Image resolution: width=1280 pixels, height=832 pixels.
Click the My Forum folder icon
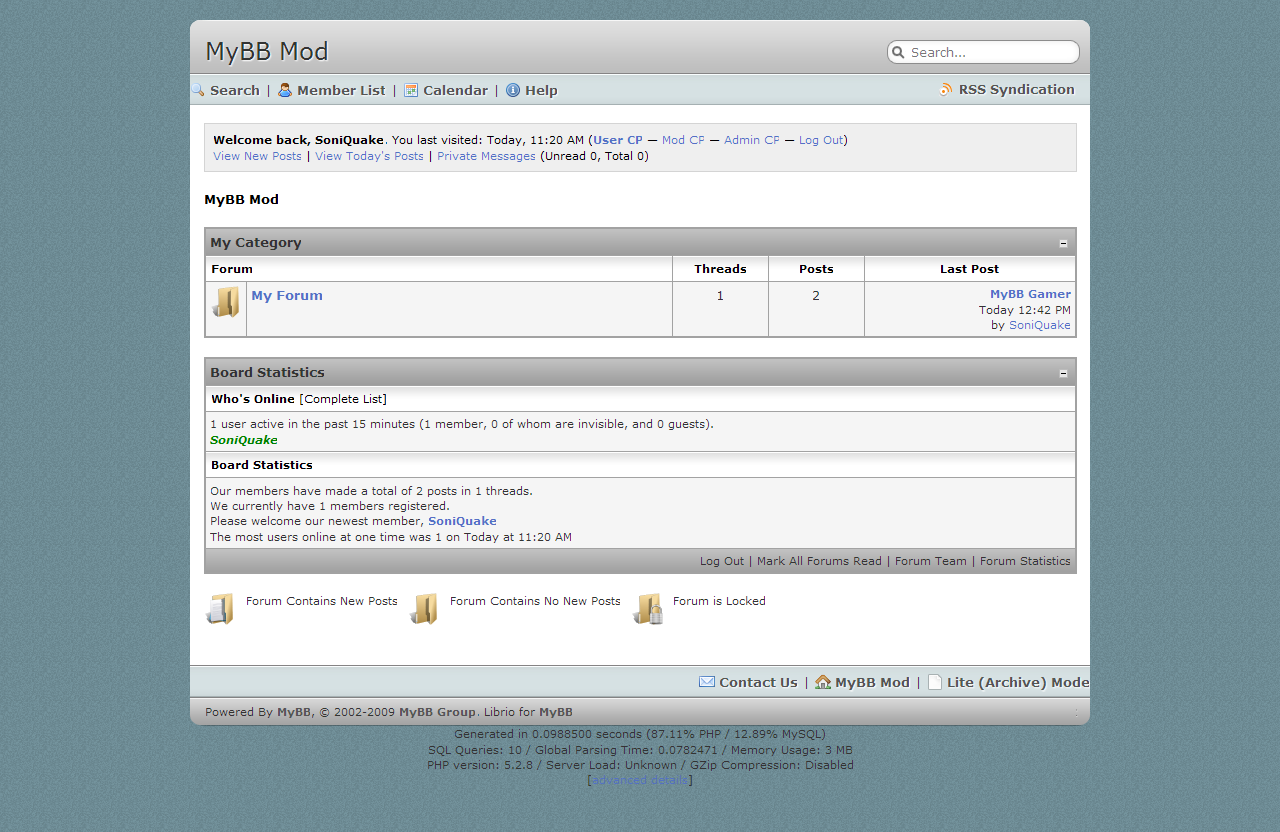coord(226,302)
